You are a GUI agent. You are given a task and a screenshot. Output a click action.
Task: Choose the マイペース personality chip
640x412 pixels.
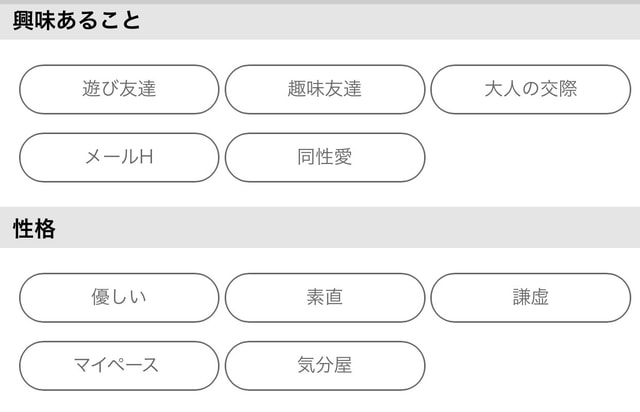click(x=119, y=365)
